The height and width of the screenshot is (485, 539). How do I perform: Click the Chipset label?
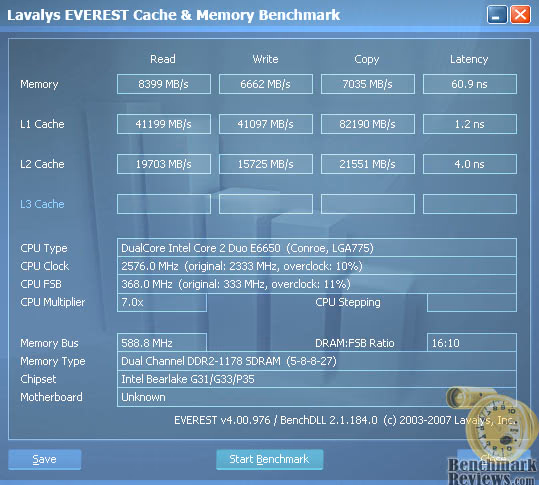(38, 379)
